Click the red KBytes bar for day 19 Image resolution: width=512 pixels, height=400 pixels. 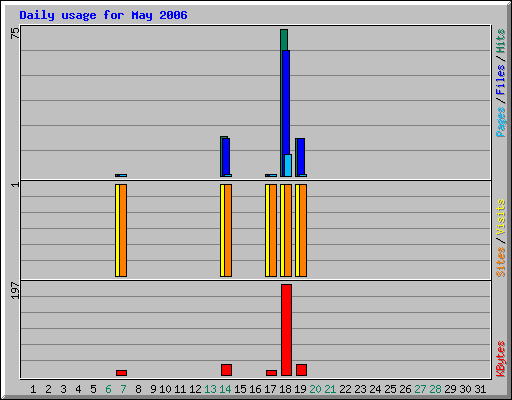click(x=301, y=370)
